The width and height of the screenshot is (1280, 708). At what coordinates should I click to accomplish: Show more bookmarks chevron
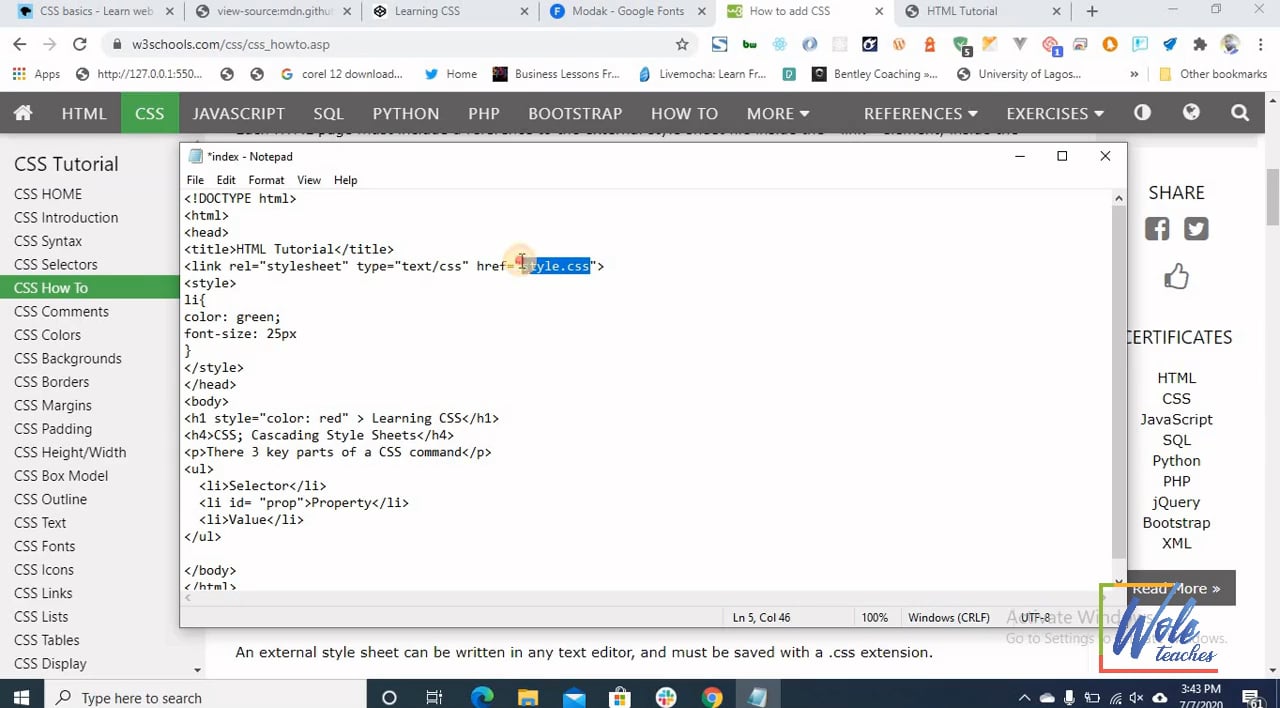[1134, 74]
